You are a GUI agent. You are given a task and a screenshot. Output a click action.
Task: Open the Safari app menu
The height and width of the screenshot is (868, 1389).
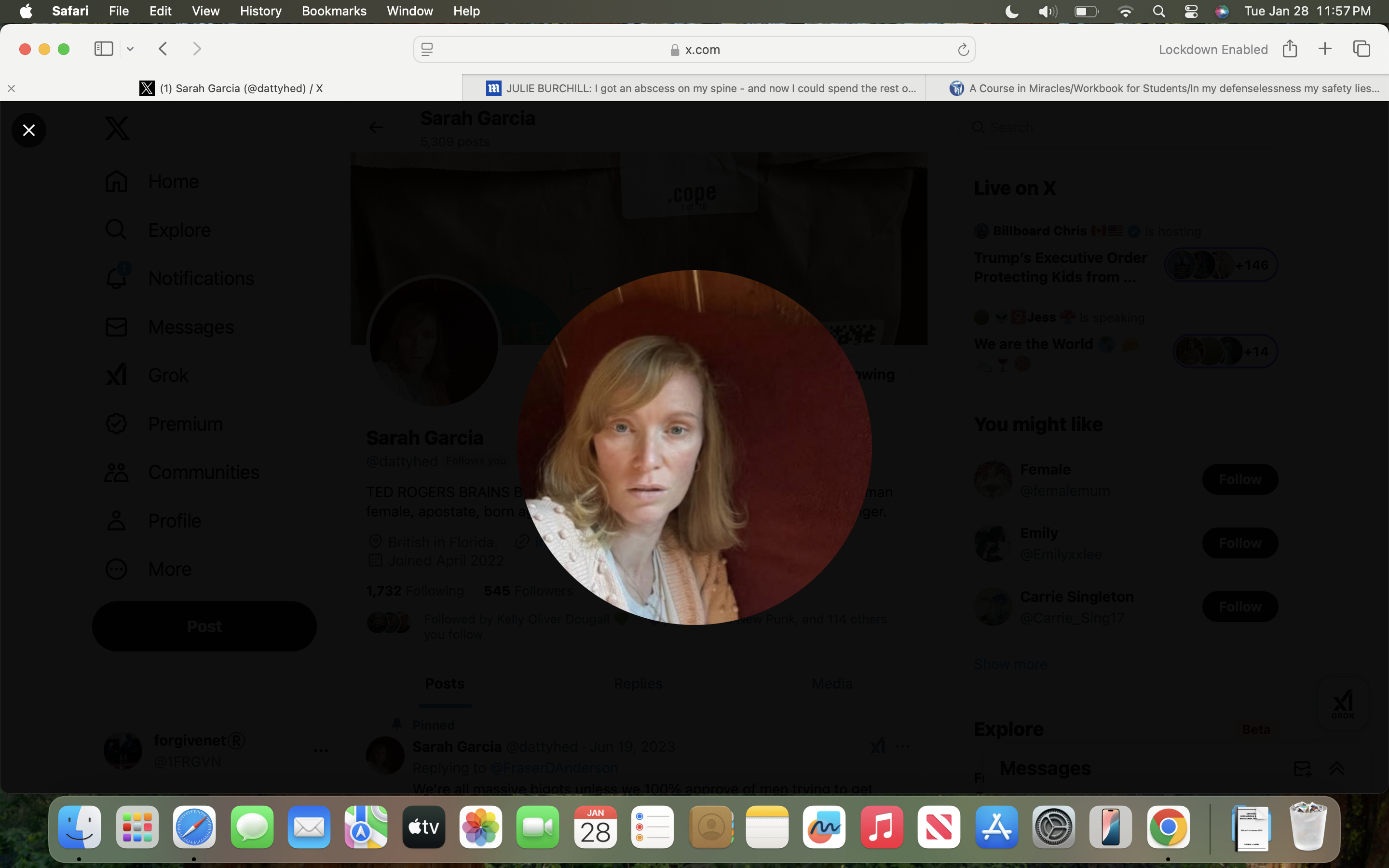click(x=70, y=12)
